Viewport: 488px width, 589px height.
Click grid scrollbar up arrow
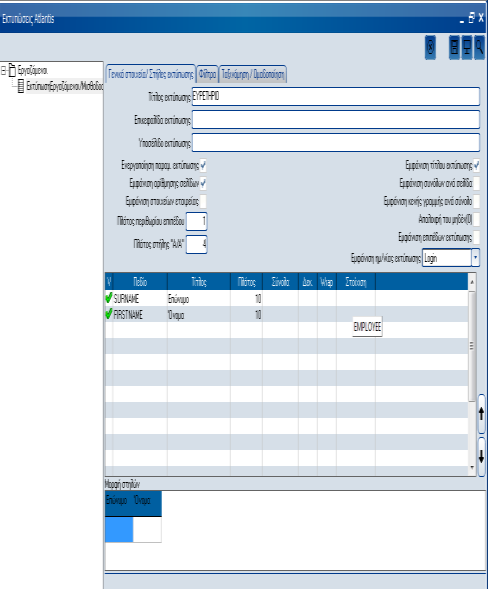[472, 281]
